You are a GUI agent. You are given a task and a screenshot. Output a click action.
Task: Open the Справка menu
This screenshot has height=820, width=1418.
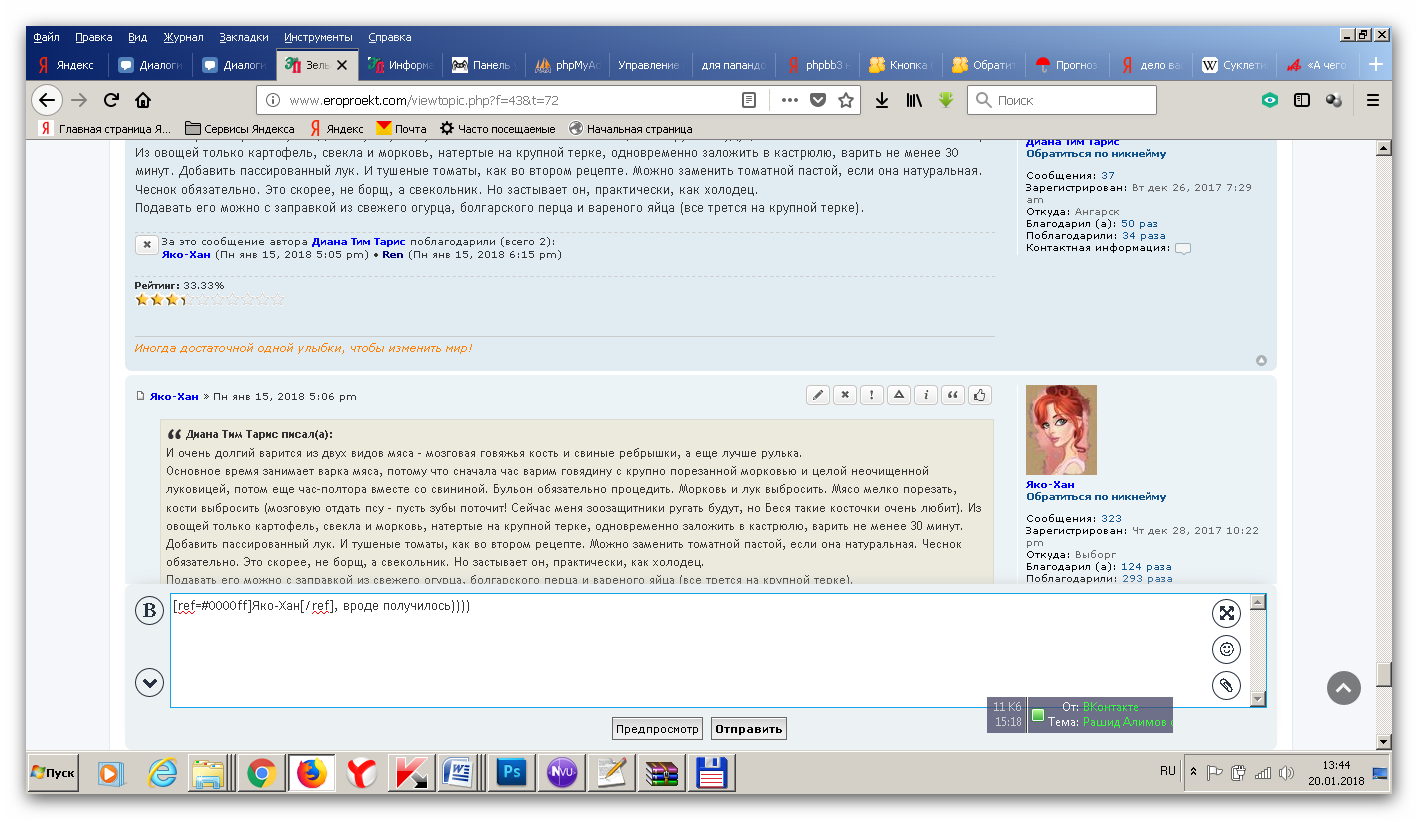click(x=389, y=37)
